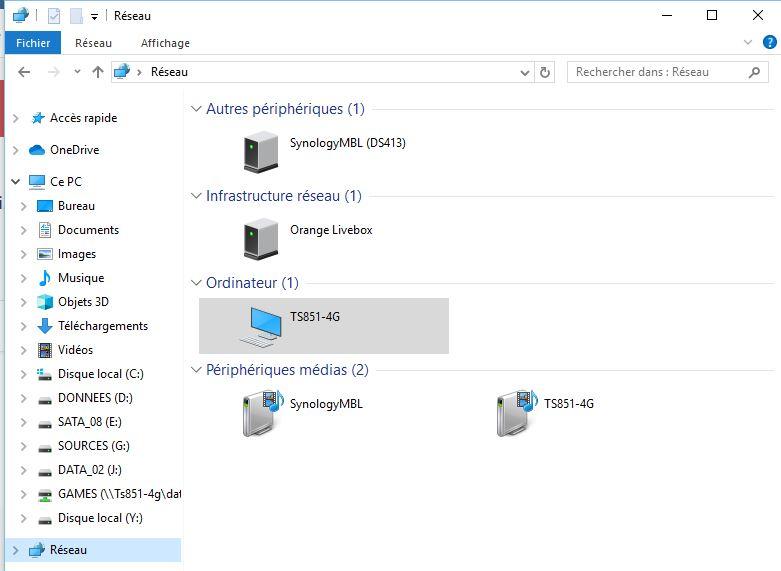Image resolution: width=781 pixels, height=571 pixels.
Task: Click the Objets 3D cube icon
Action: click(45, 302)
